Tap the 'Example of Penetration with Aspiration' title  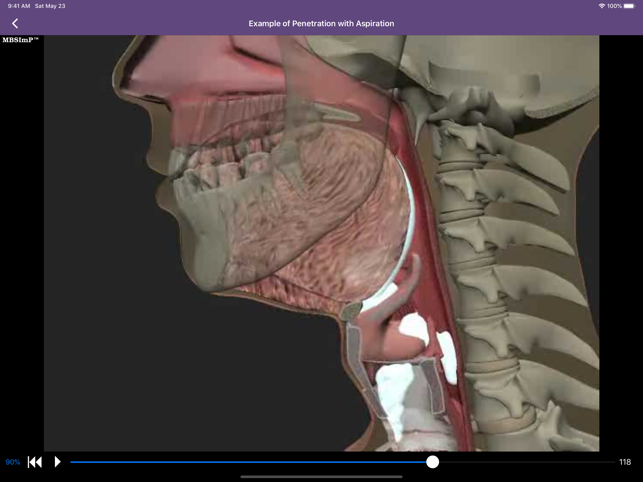[321, 23]
